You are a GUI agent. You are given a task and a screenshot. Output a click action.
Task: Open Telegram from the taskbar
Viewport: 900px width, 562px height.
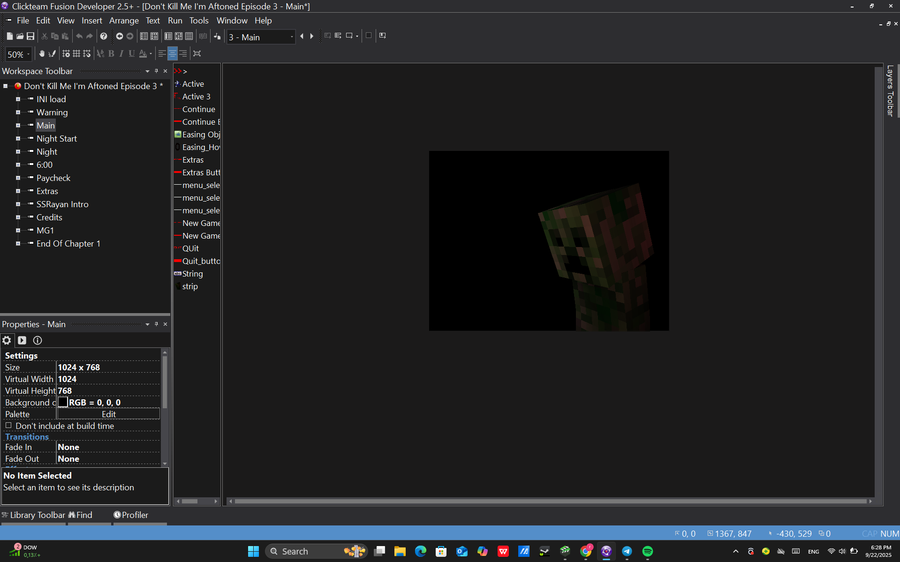[x=627, y=551]
